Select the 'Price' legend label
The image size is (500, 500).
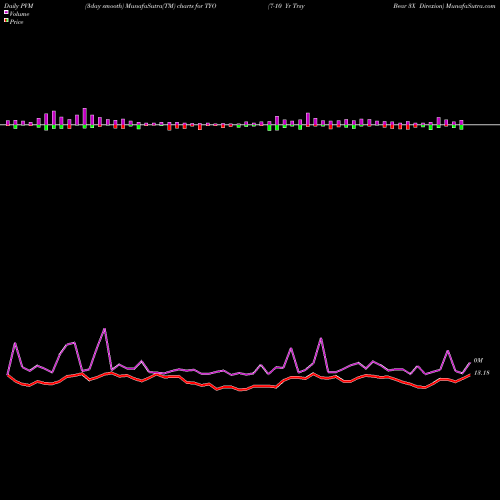coord(17,22)
